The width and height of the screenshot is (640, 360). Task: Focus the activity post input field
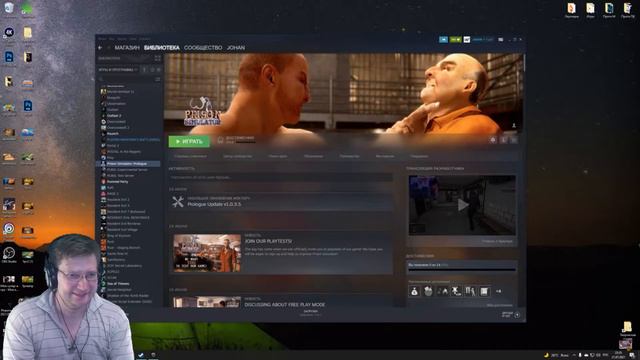coord(281,177)
